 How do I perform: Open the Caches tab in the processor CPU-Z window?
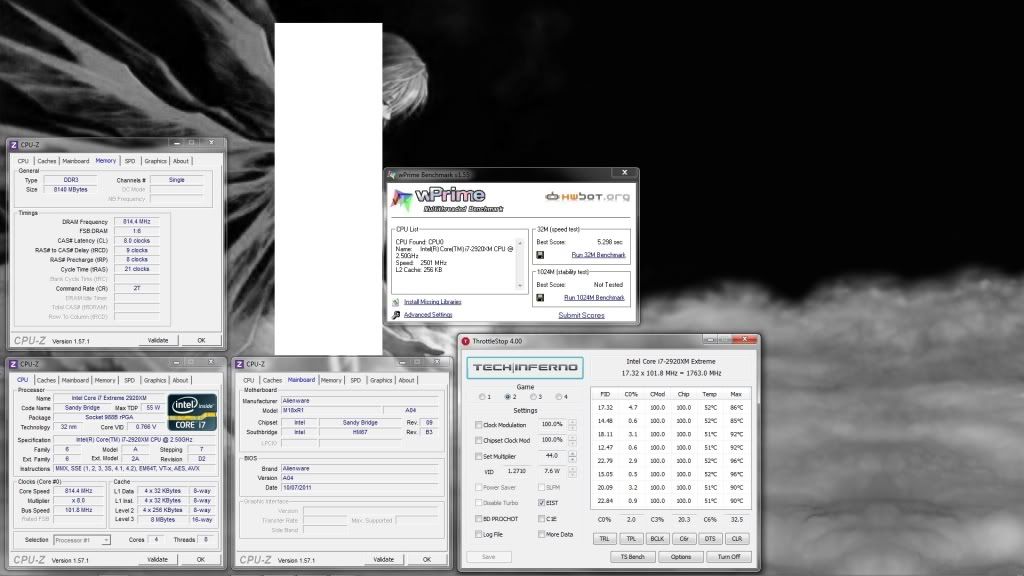pos(46,380)
